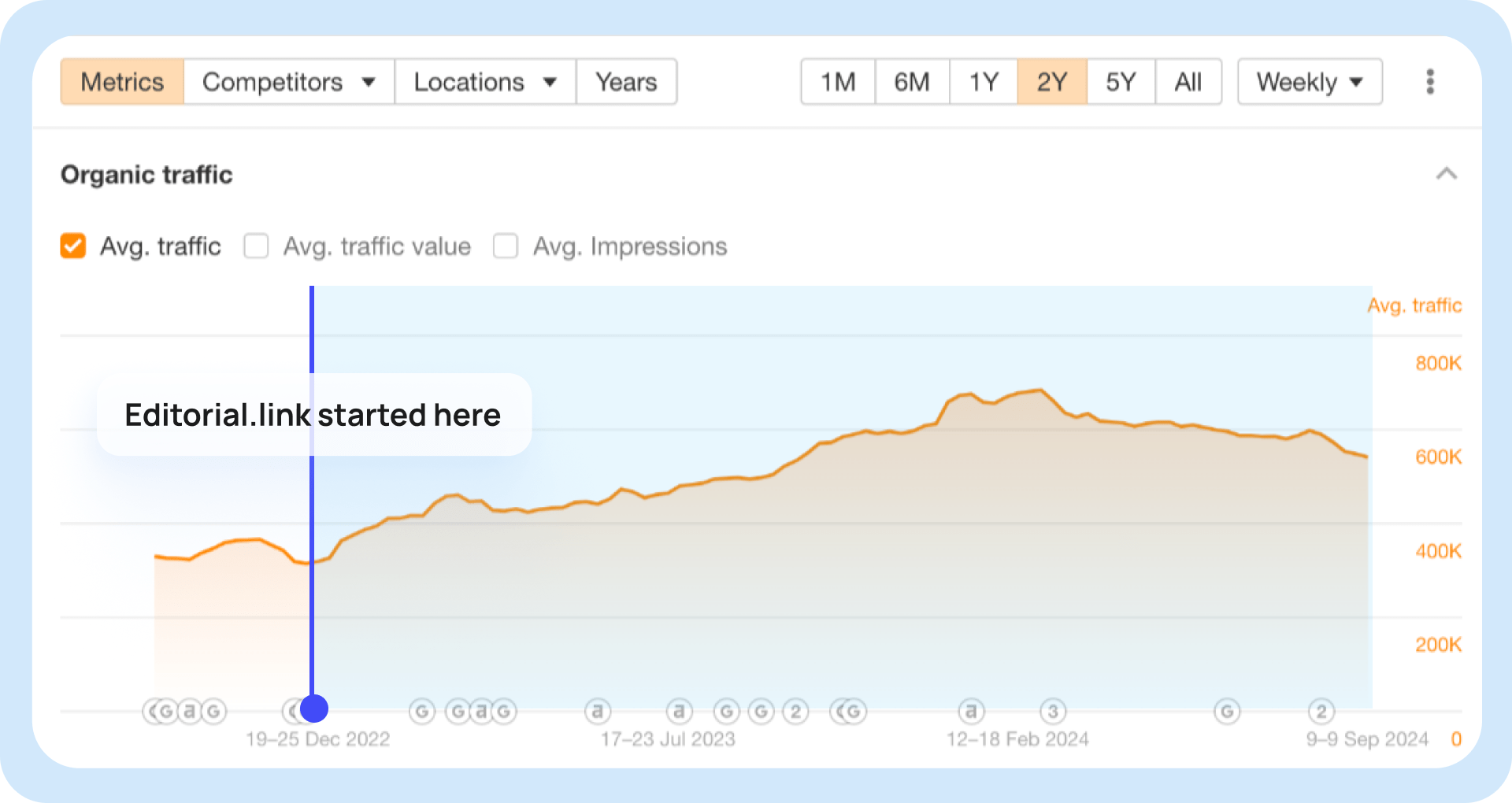This screenshot has width=1512, height=803.
Task: Enable the Avg. Impressions checkbox
Action: 506,246
